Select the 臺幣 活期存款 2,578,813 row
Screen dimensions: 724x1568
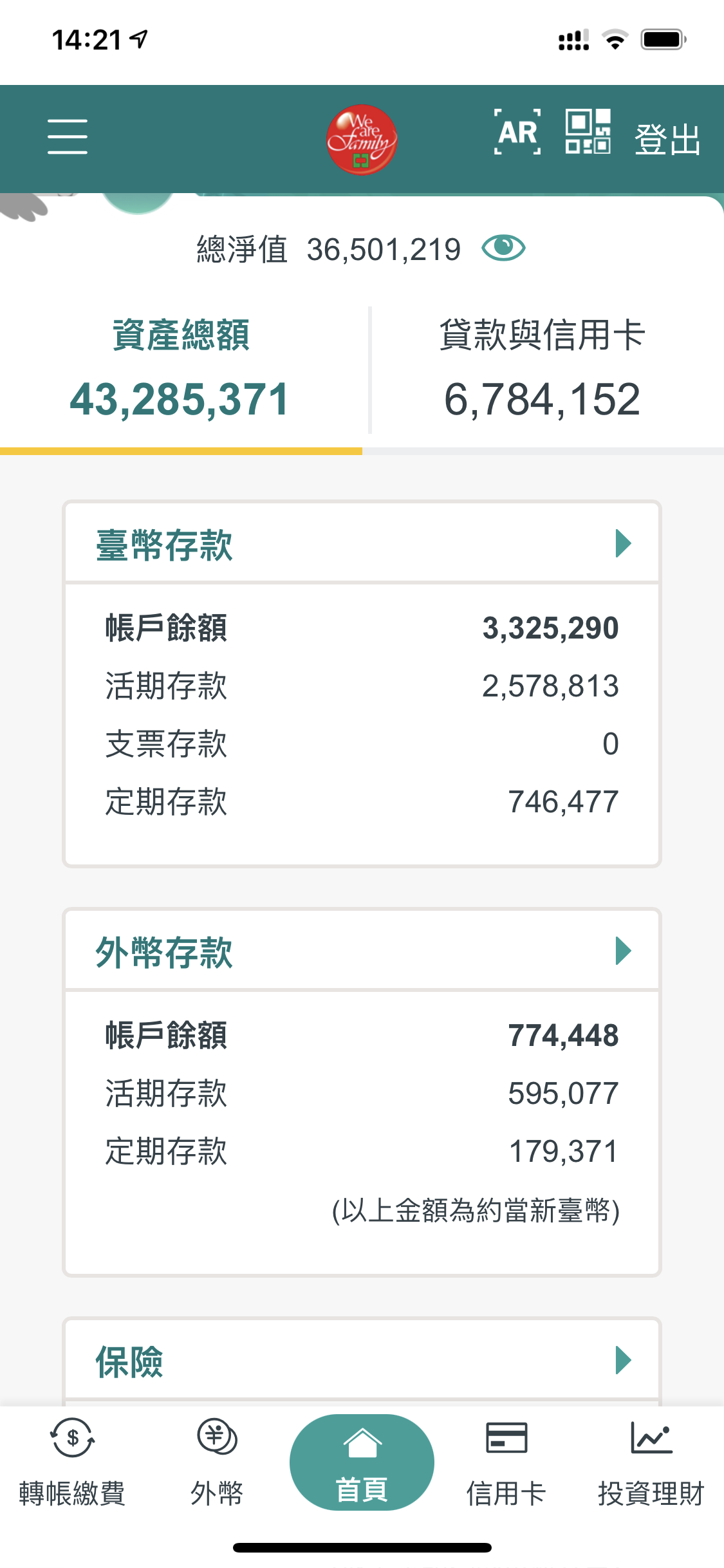pyautogui.click(x=362, y=686)
